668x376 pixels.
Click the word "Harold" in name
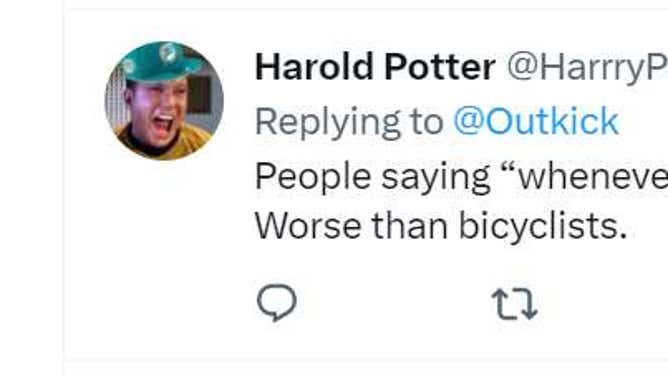tap(314, 67)
